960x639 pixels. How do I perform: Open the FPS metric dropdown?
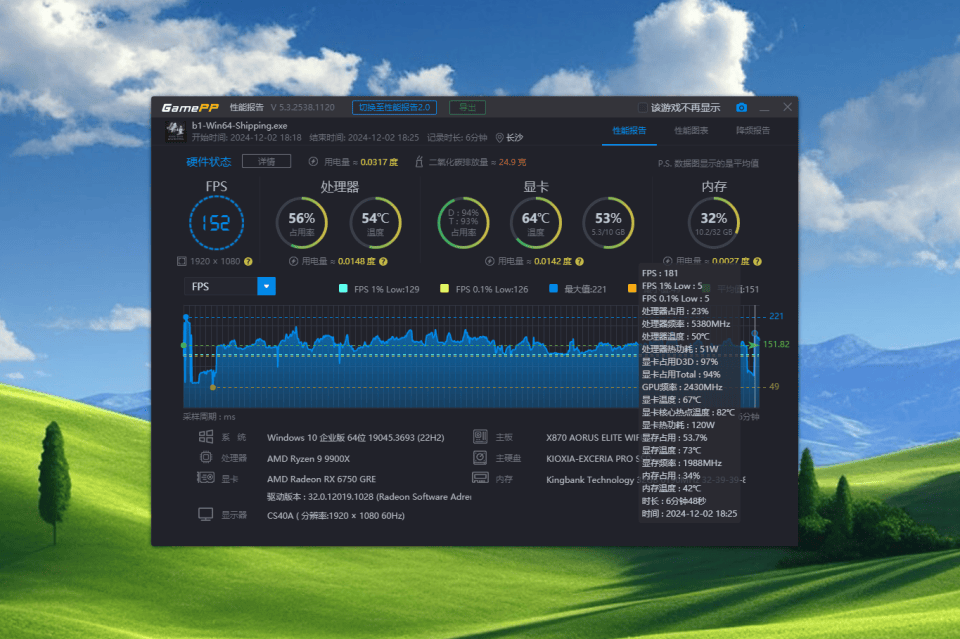coord(265,287)
